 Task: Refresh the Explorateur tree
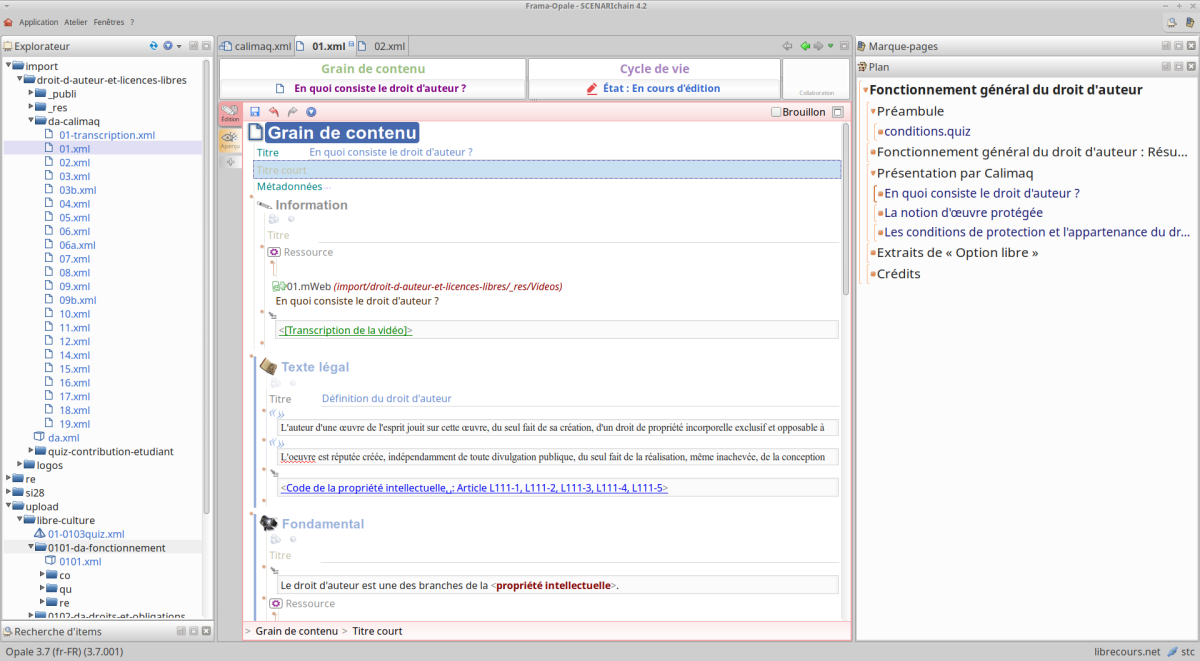point(154,46)
